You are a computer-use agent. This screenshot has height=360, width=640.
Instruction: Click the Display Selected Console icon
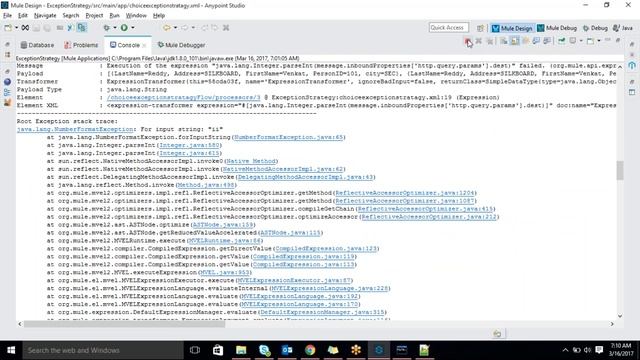click(573, 41)
